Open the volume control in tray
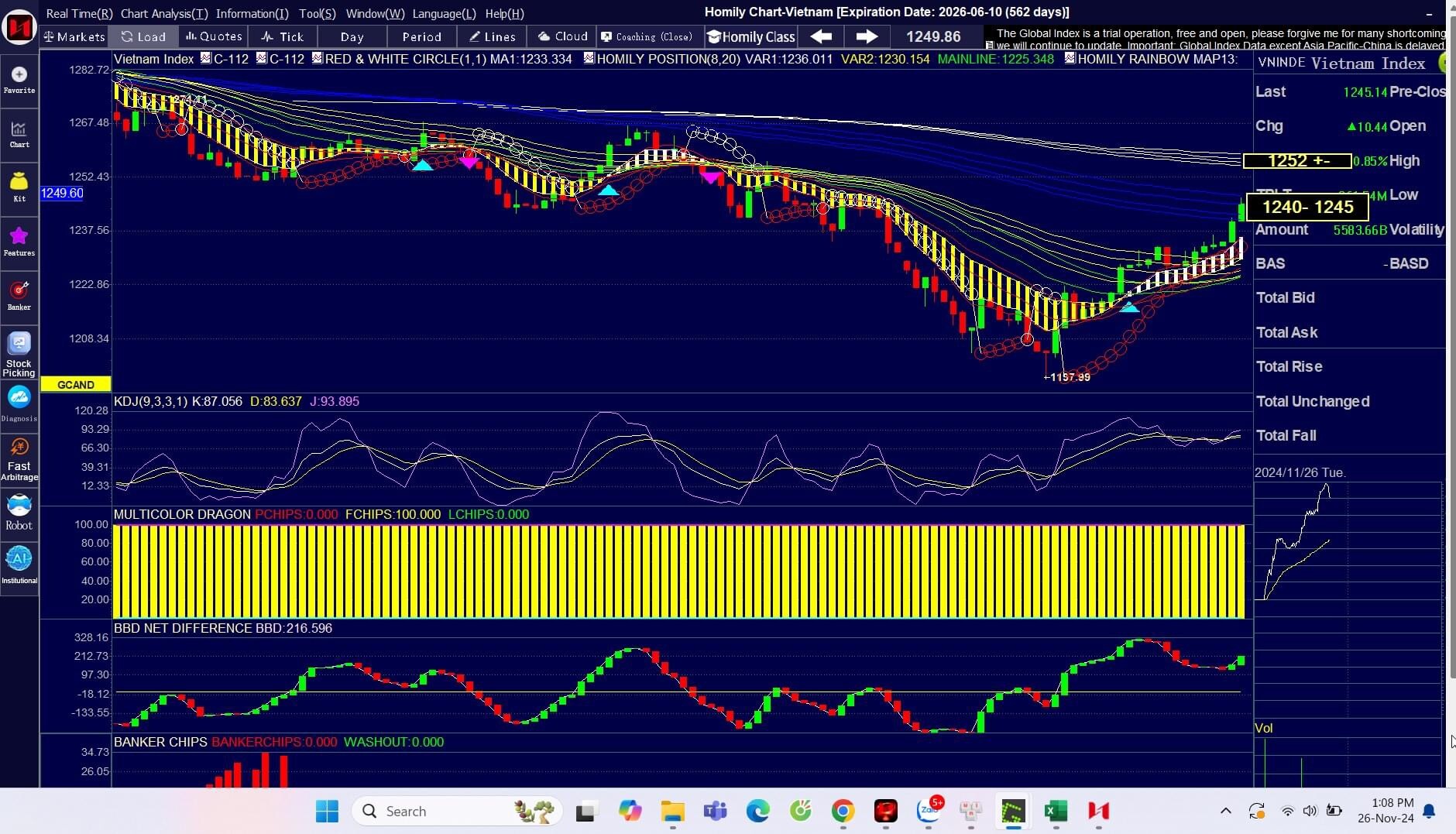 (x=1310, y=811)
